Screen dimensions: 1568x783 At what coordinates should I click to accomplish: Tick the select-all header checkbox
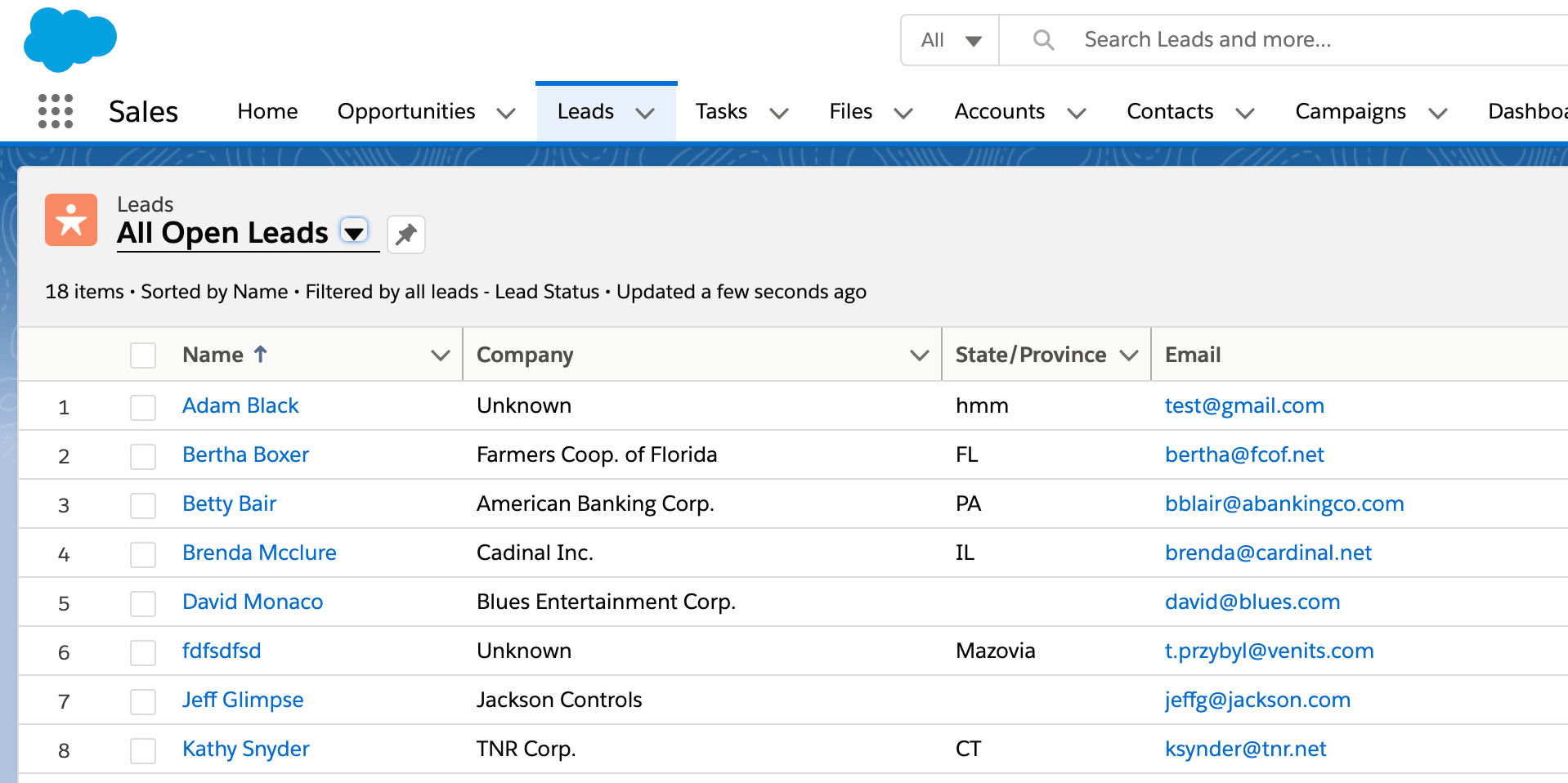143,356
